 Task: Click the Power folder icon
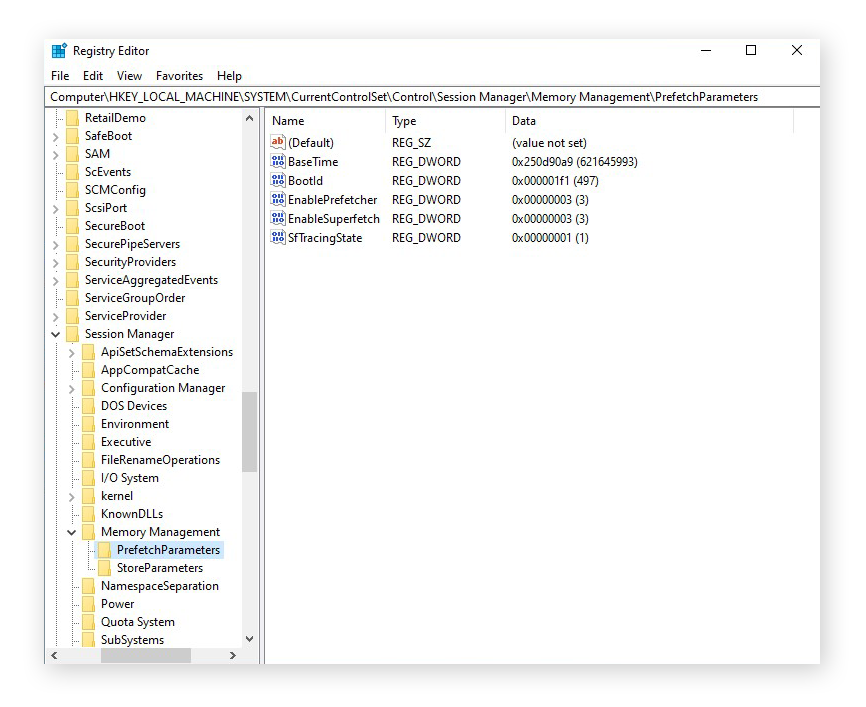point(88,604)
